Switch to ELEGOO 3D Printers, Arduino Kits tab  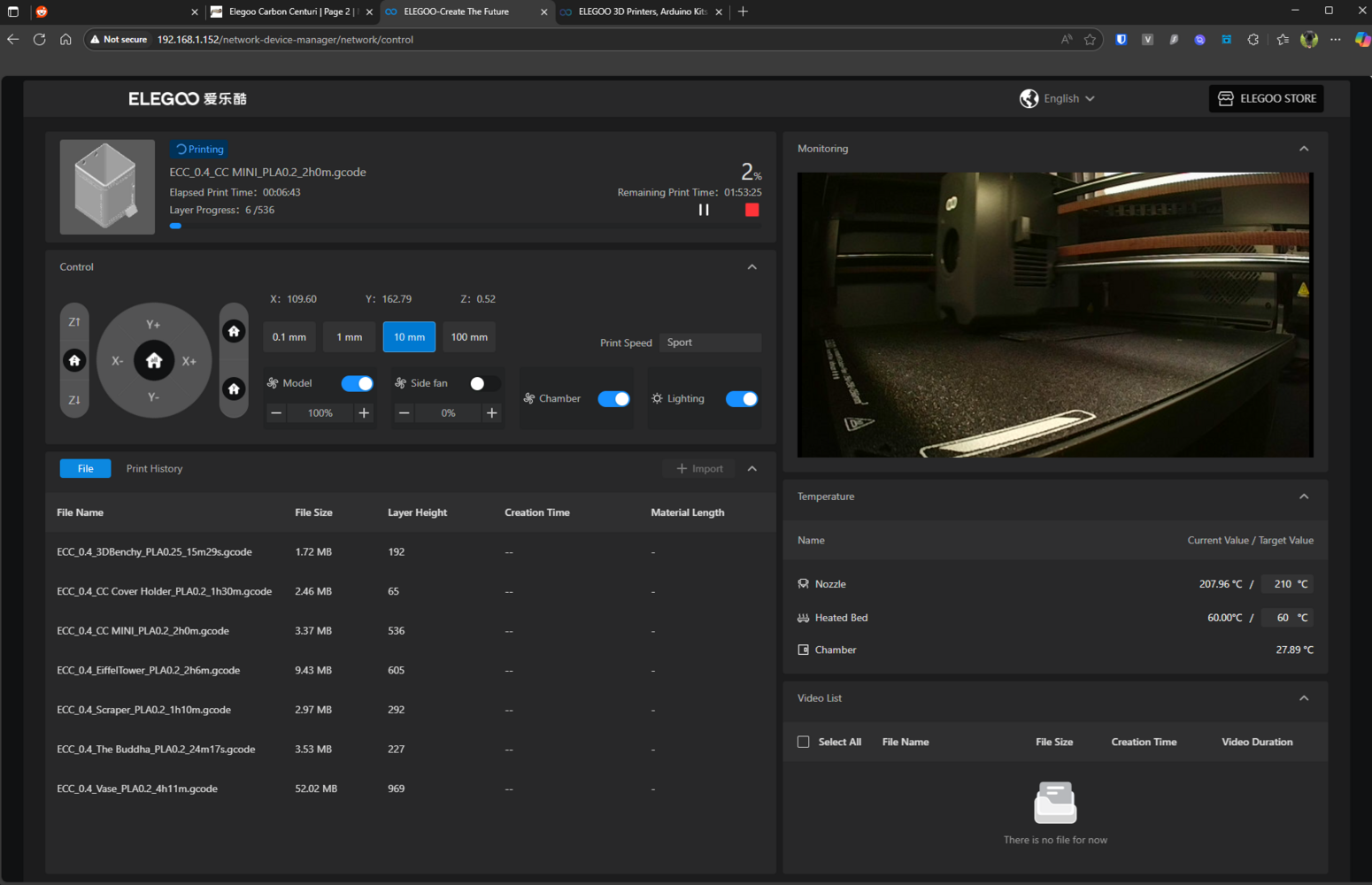click(x=641, y=12)
